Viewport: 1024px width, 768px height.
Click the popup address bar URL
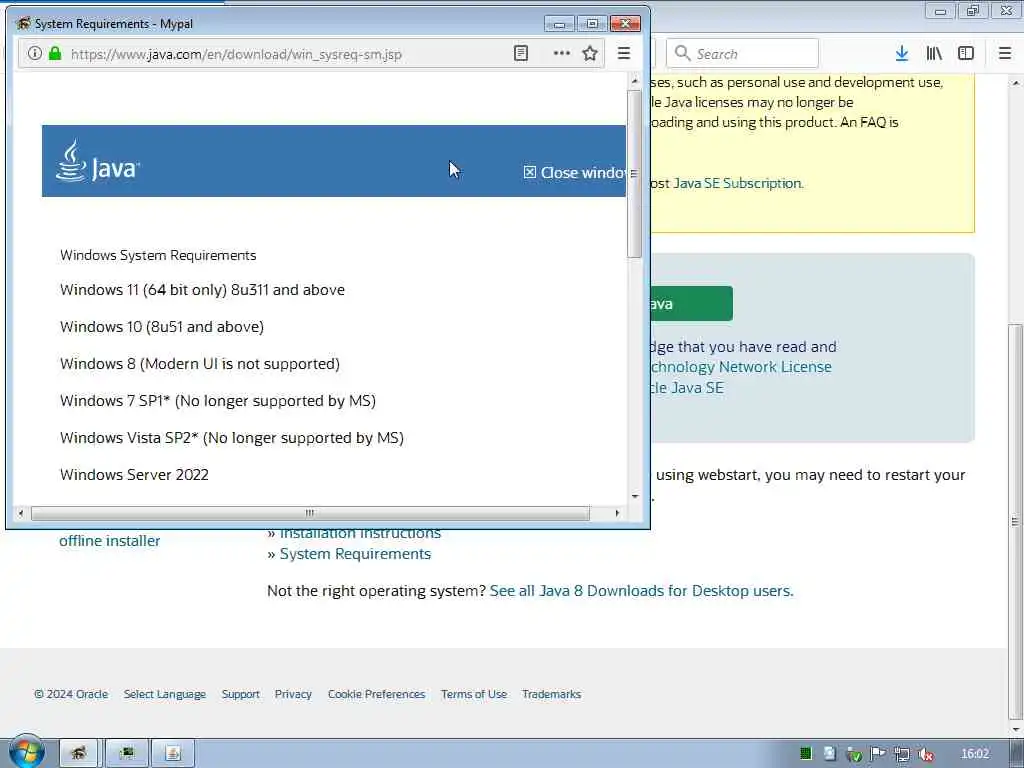(x=236, y=54)
